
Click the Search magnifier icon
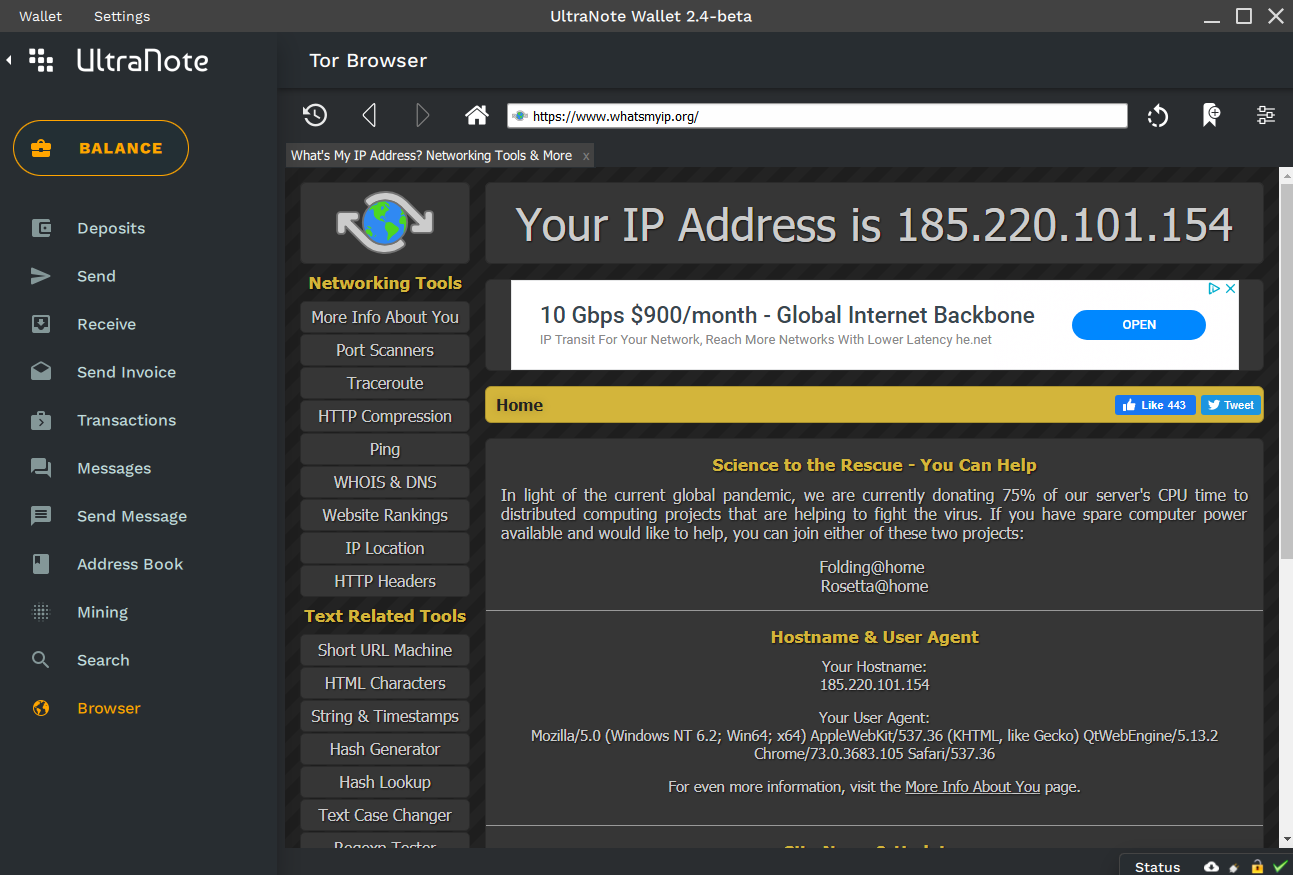(41, 660)
